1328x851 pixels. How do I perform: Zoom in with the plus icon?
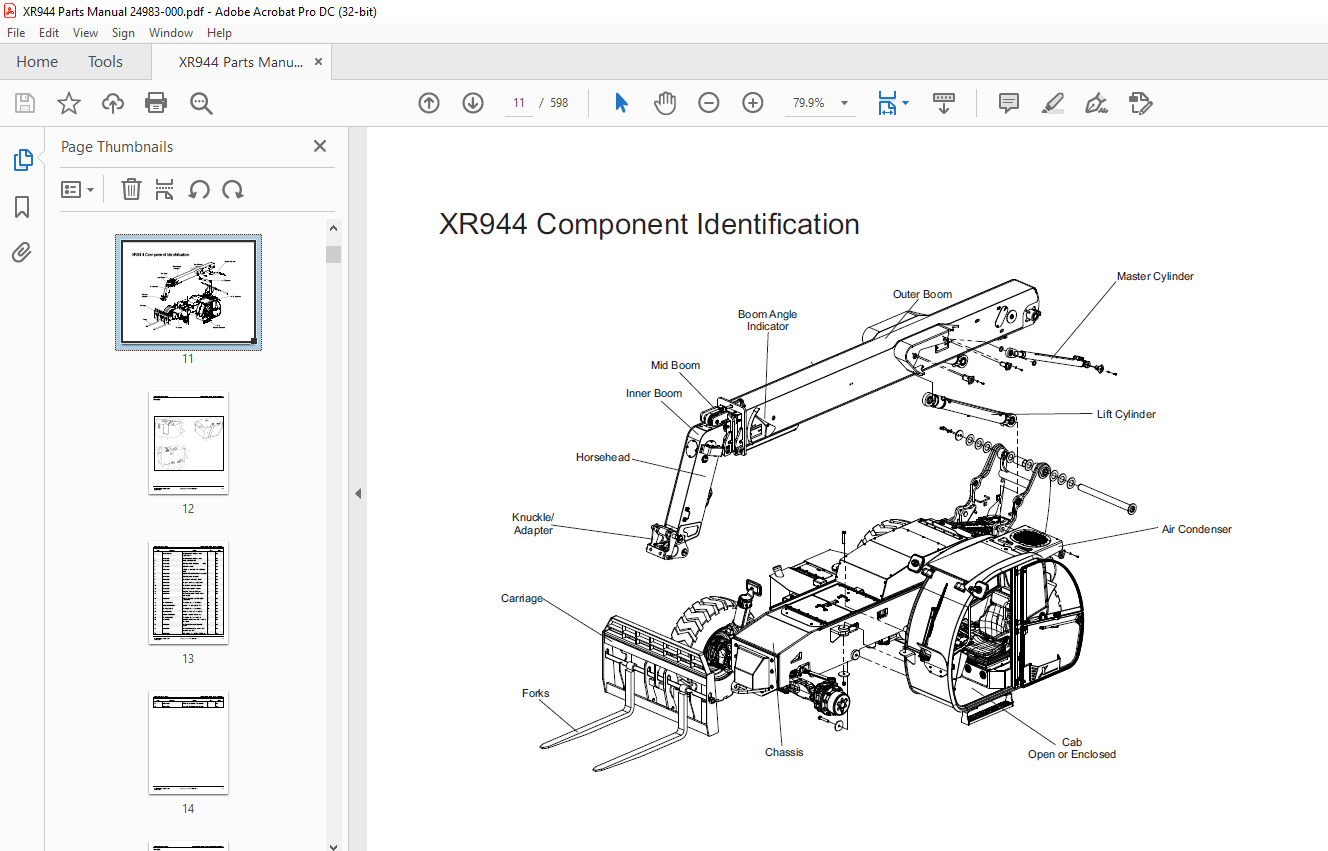(x=753, y=103)
